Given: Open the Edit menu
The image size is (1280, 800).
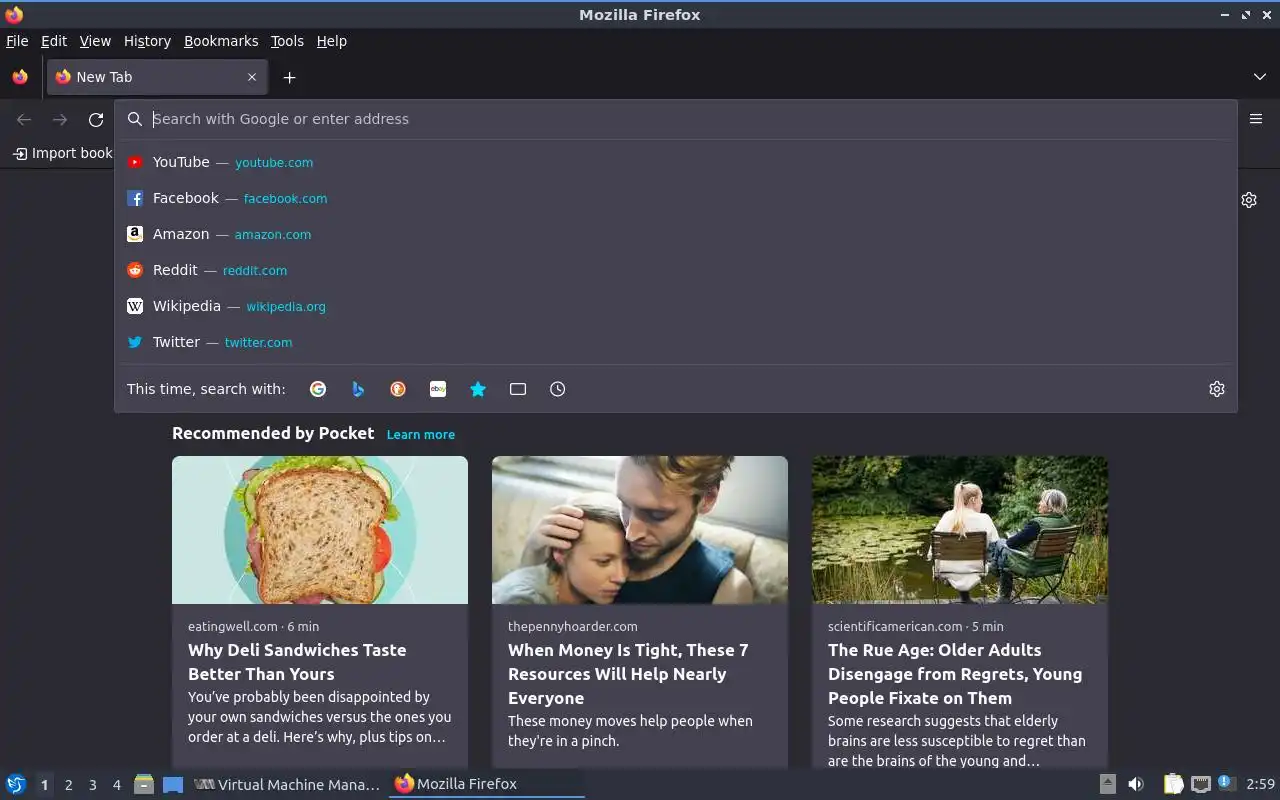Looking at the screenshot, I should coord(54,41).
